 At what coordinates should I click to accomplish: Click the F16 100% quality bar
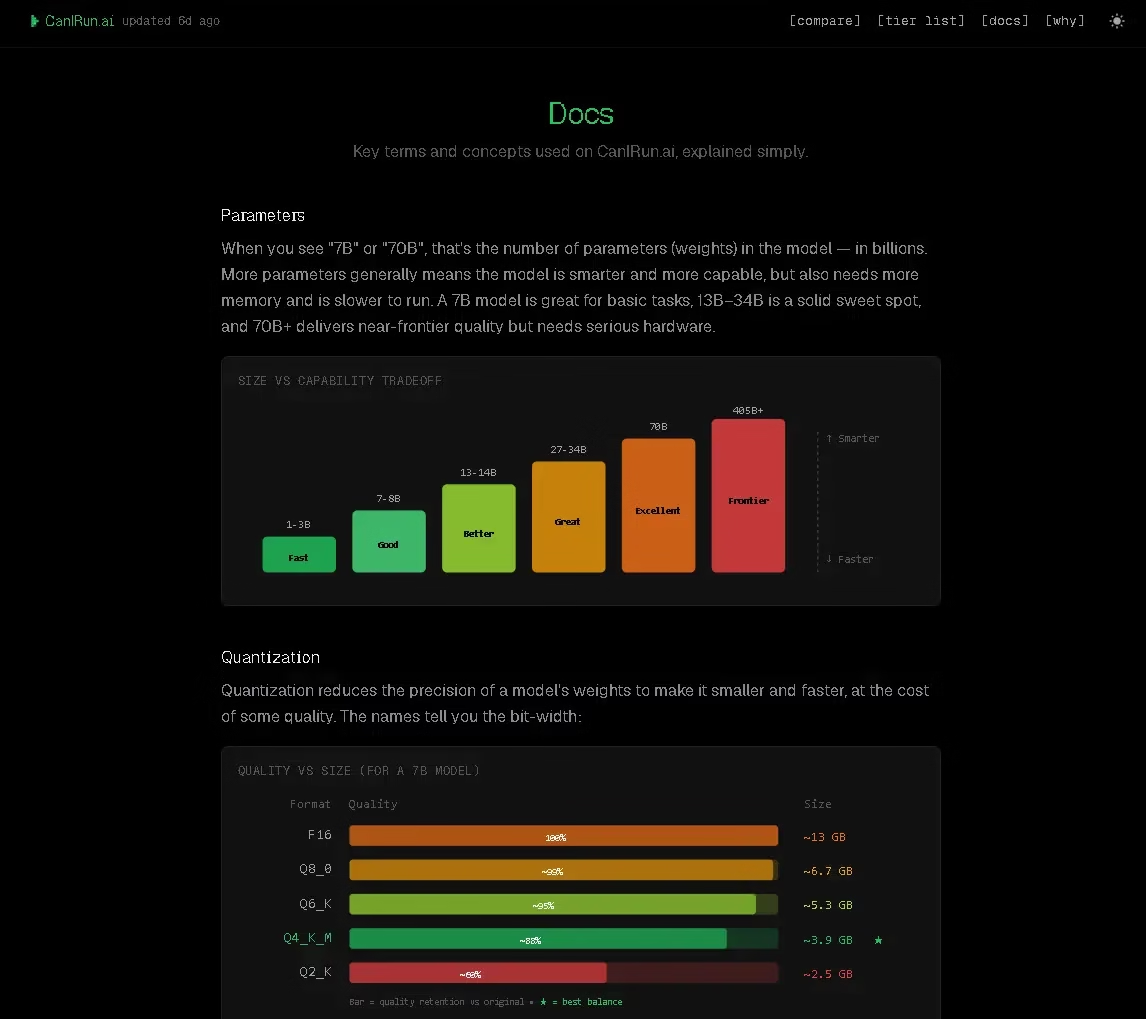click(x=563, y=836)
